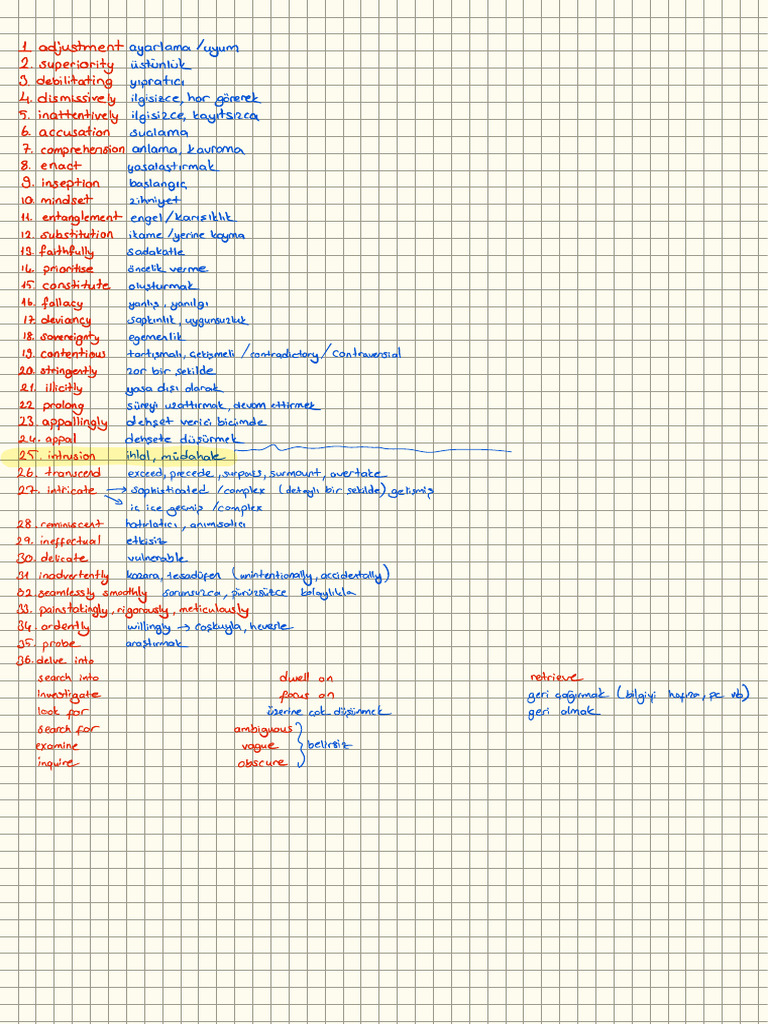Screen dimensions: 768x1024
Task: Click the red word "delicate"
Action: click(63, 559)
